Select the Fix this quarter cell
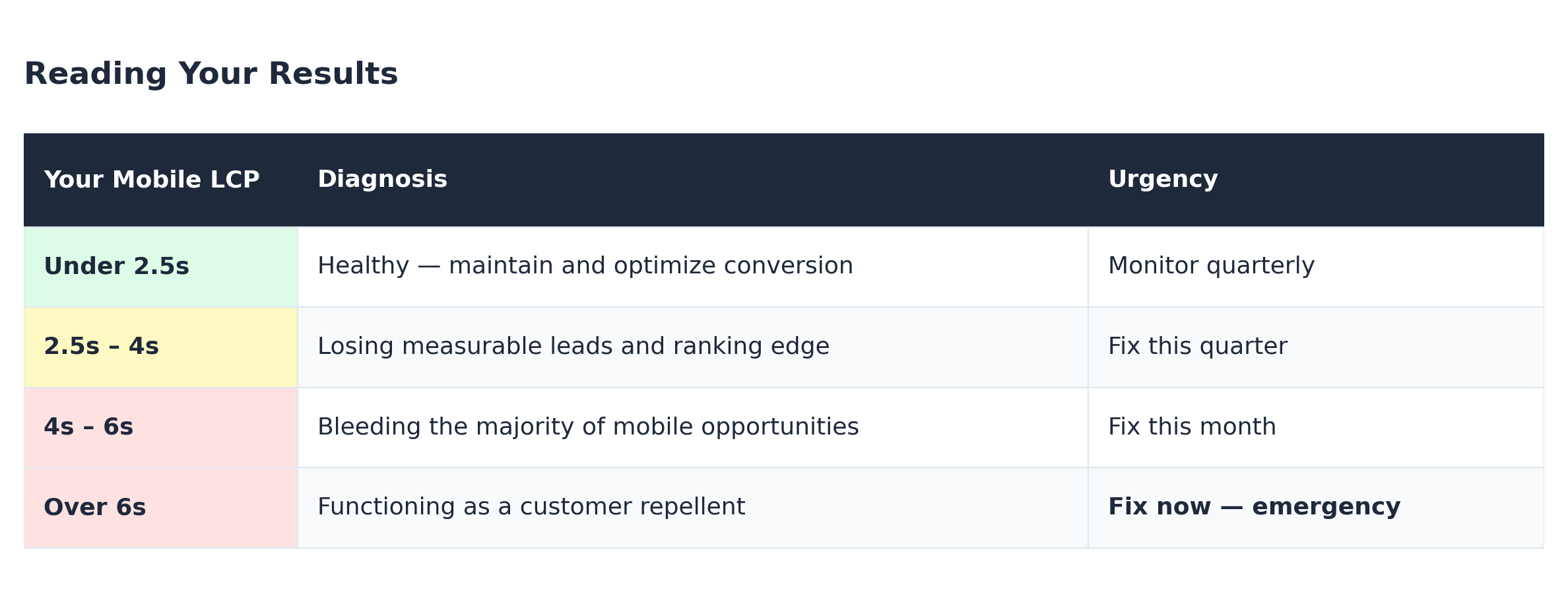 [1316, 347]
